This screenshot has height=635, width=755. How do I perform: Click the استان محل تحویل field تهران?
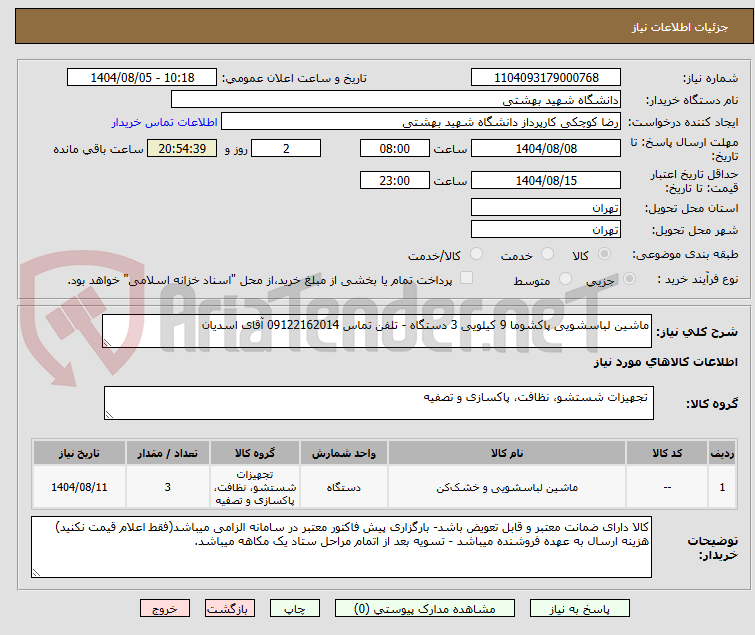[546, 207]
